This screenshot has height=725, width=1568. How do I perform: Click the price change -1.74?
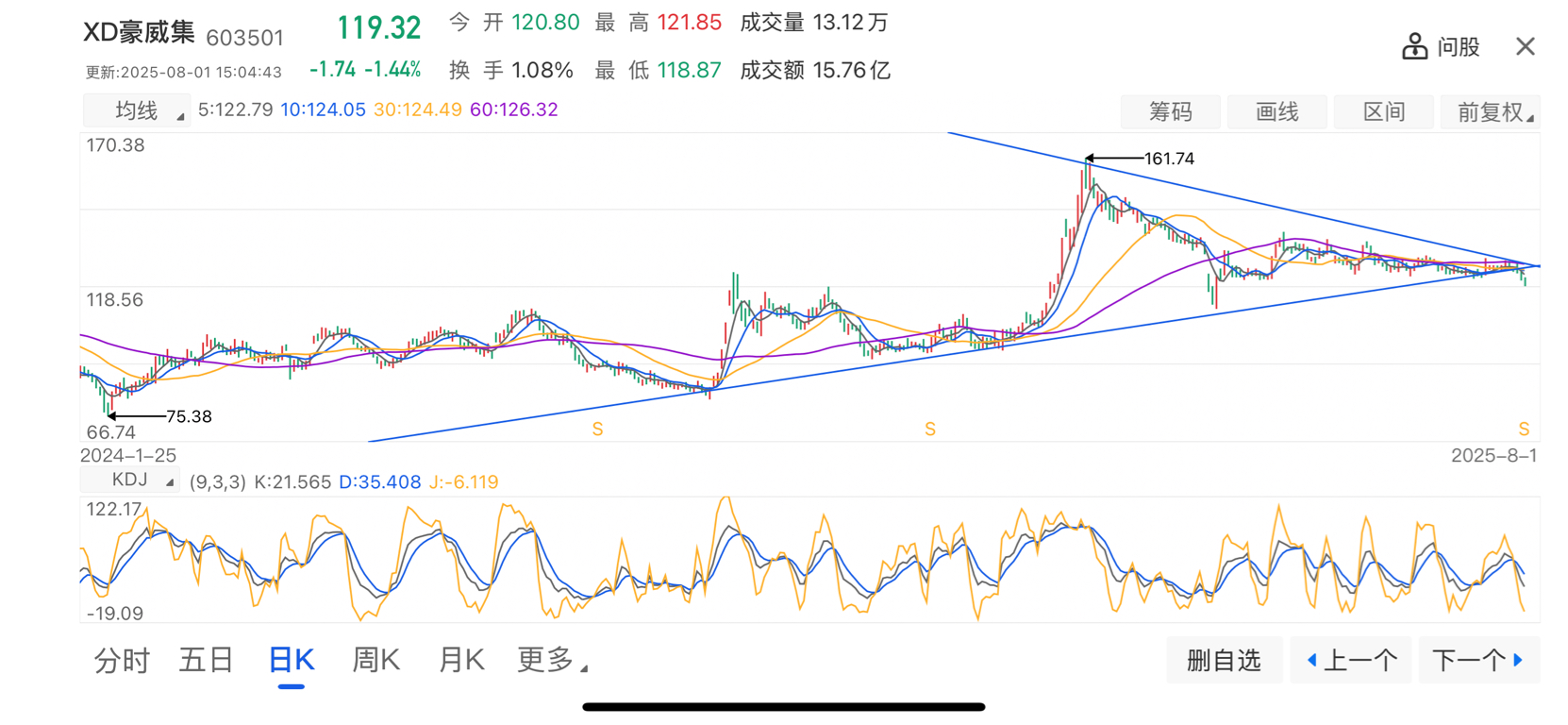tap(333, 70)
